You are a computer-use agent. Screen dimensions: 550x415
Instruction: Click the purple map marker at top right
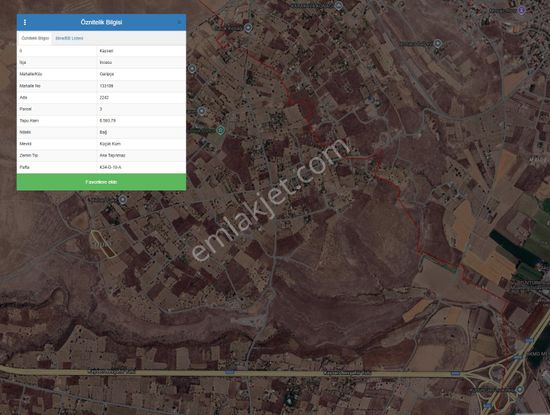(x=522, y=11)
